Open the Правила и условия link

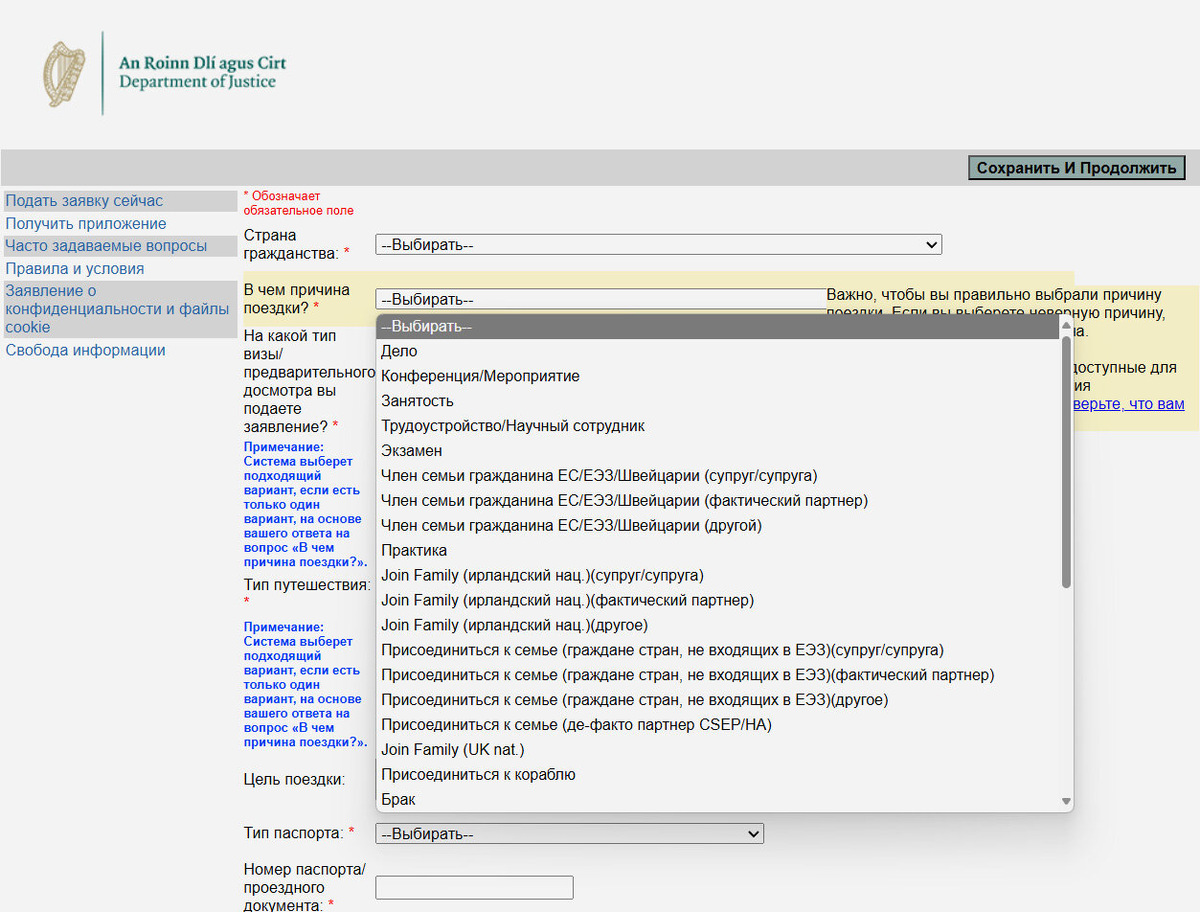[x=75, y=269]
